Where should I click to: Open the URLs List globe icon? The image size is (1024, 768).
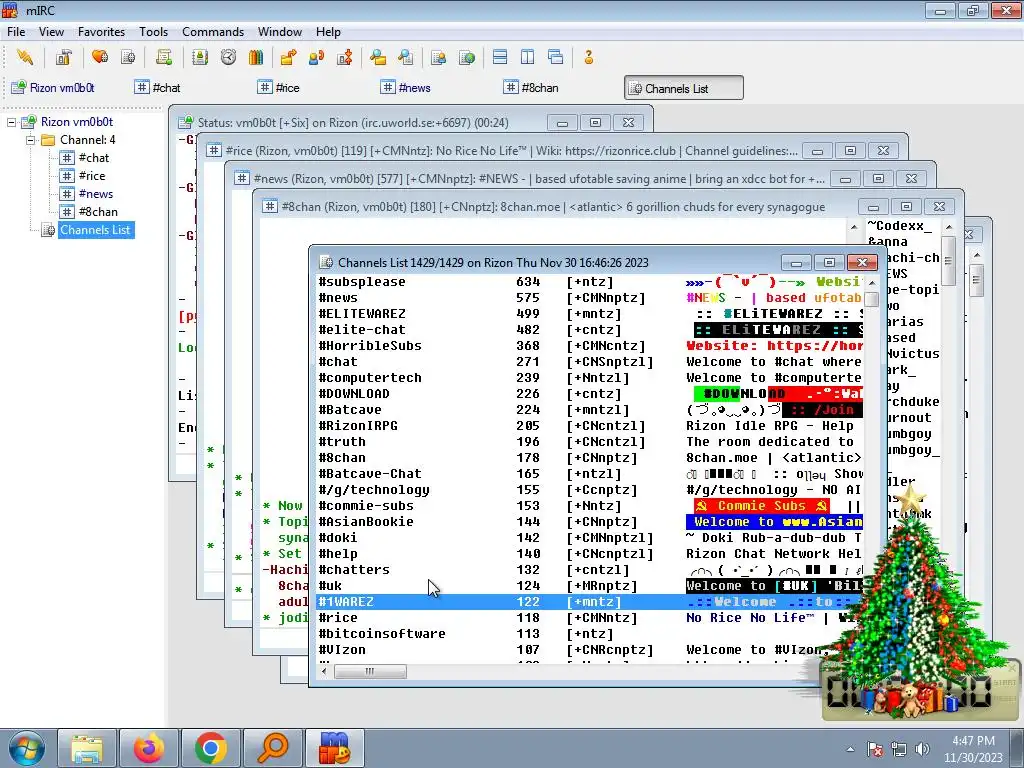coord(467,57)
